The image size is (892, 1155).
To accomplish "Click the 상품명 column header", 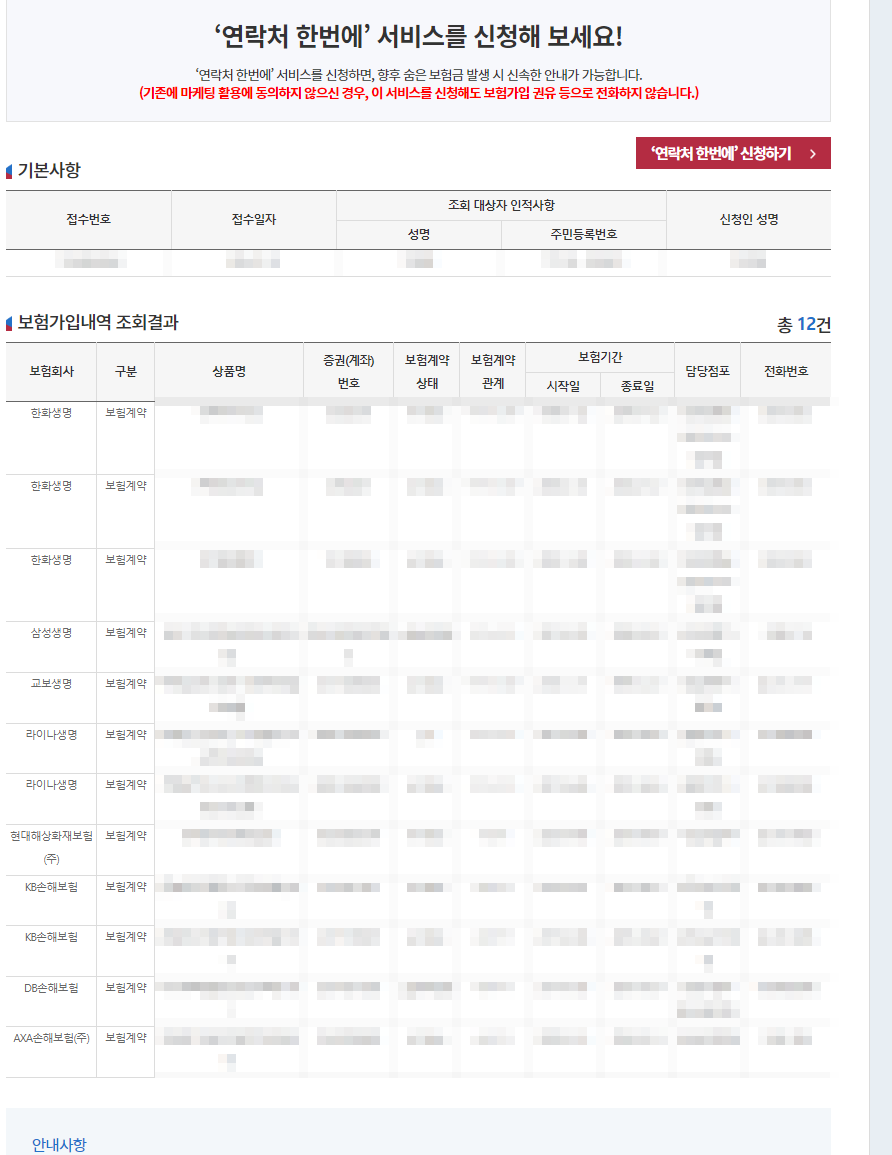I will (x=228, y=371).
